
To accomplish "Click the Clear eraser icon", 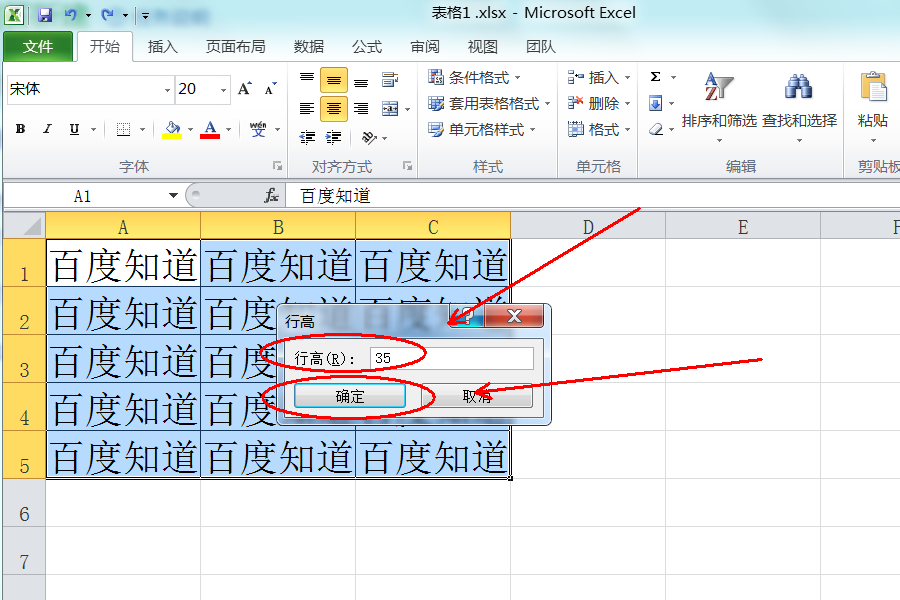I will pos(655,130).
